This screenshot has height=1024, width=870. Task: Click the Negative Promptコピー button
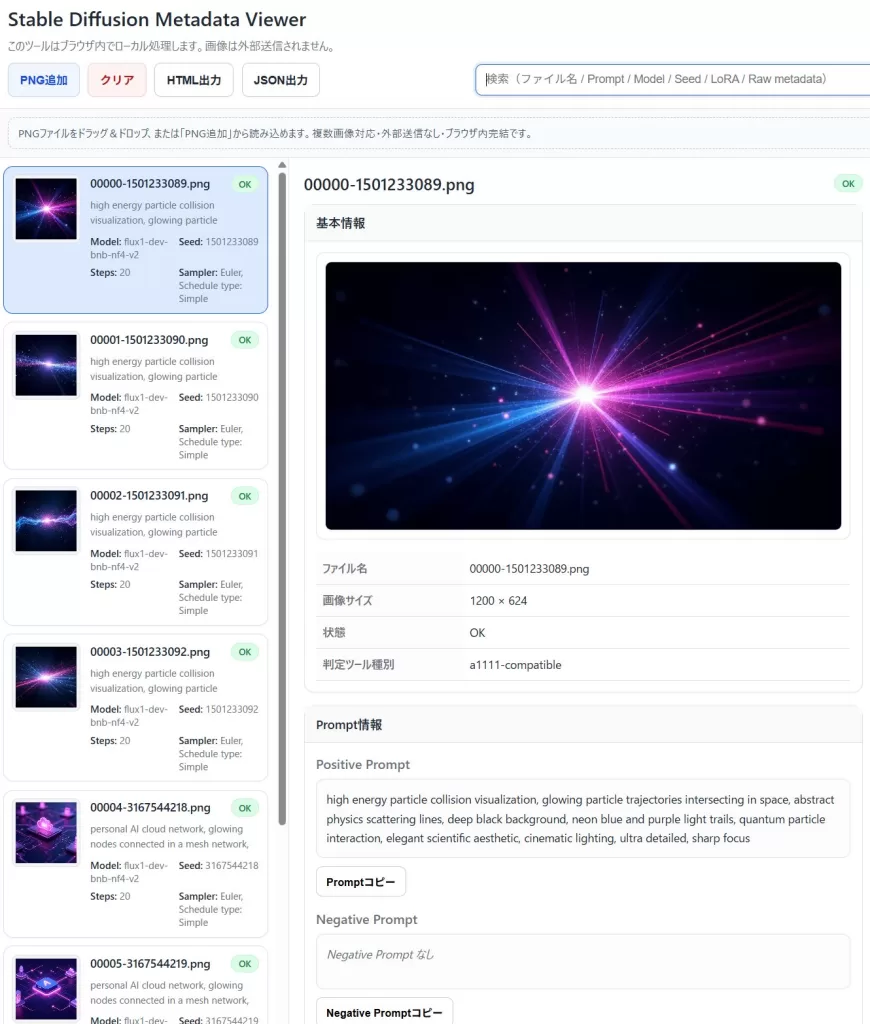[x=384, y=1012]
